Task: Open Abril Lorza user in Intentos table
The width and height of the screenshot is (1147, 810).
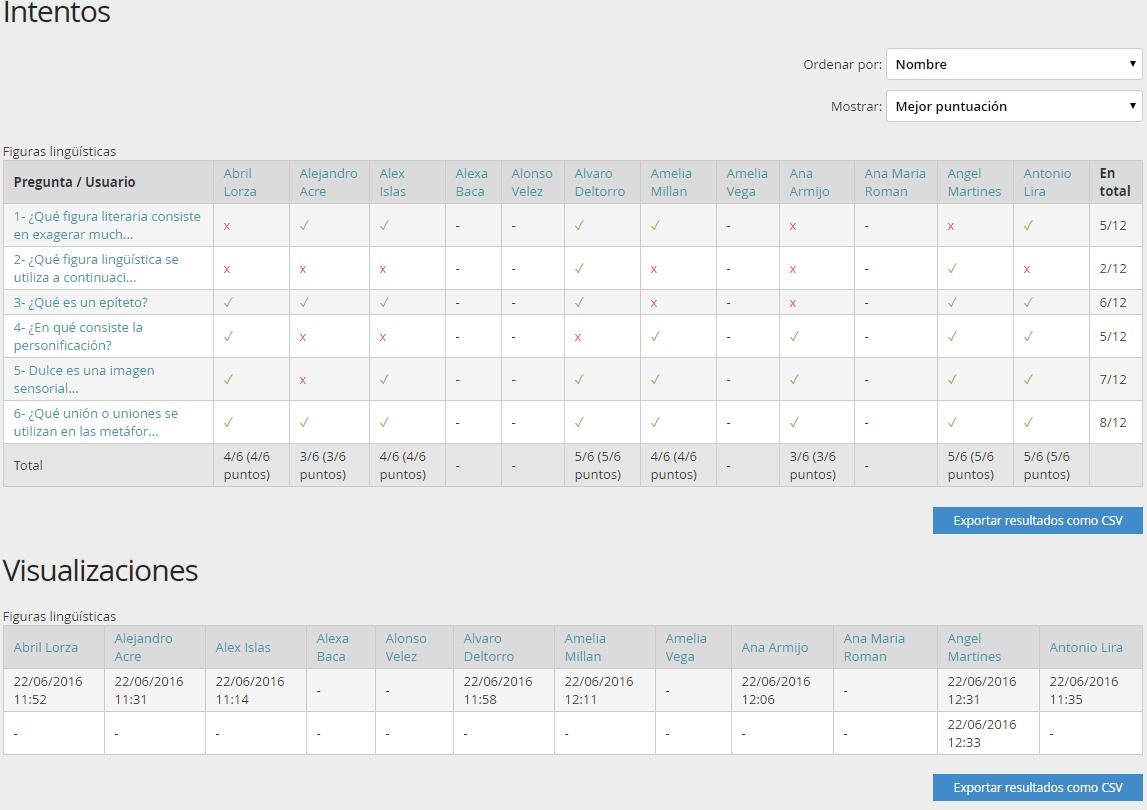Action: (x=240, y=182)
